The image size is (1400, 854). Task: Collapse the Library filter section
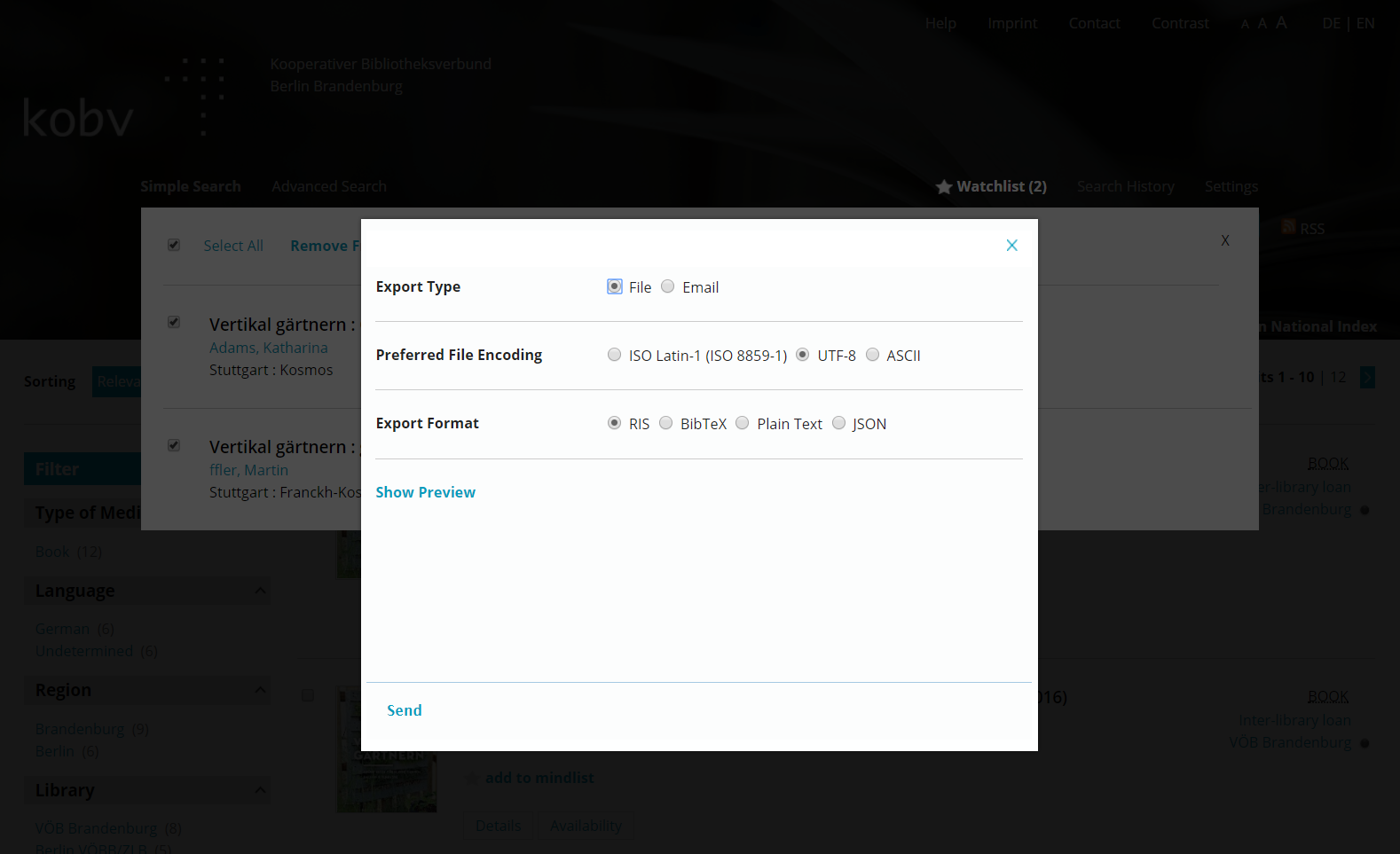coord(260,790)
